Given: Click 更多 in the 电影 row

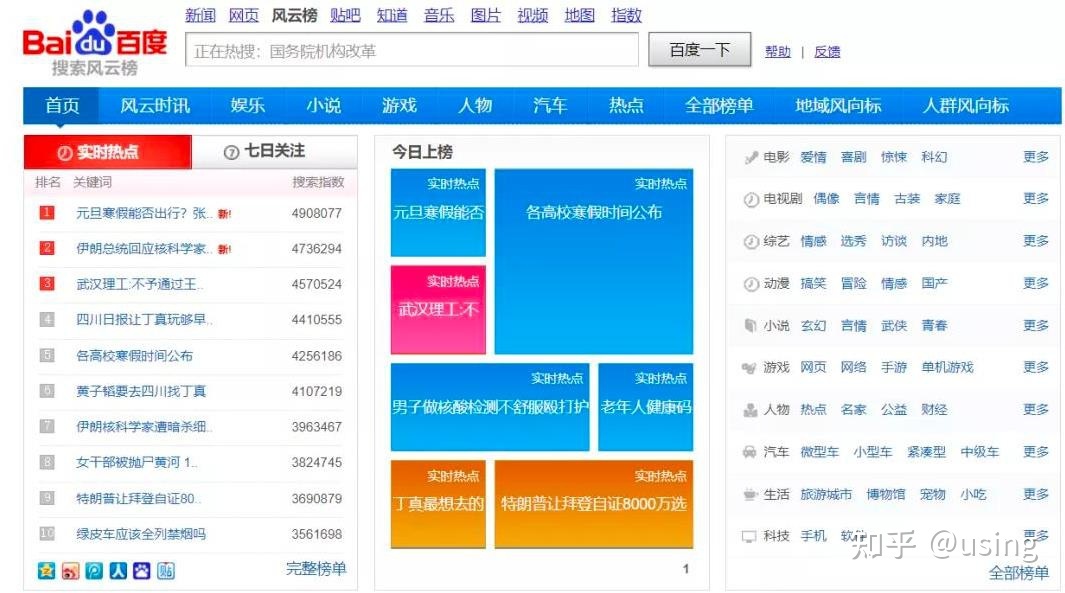Looking at the screenshot, I should pos(1036,157).
